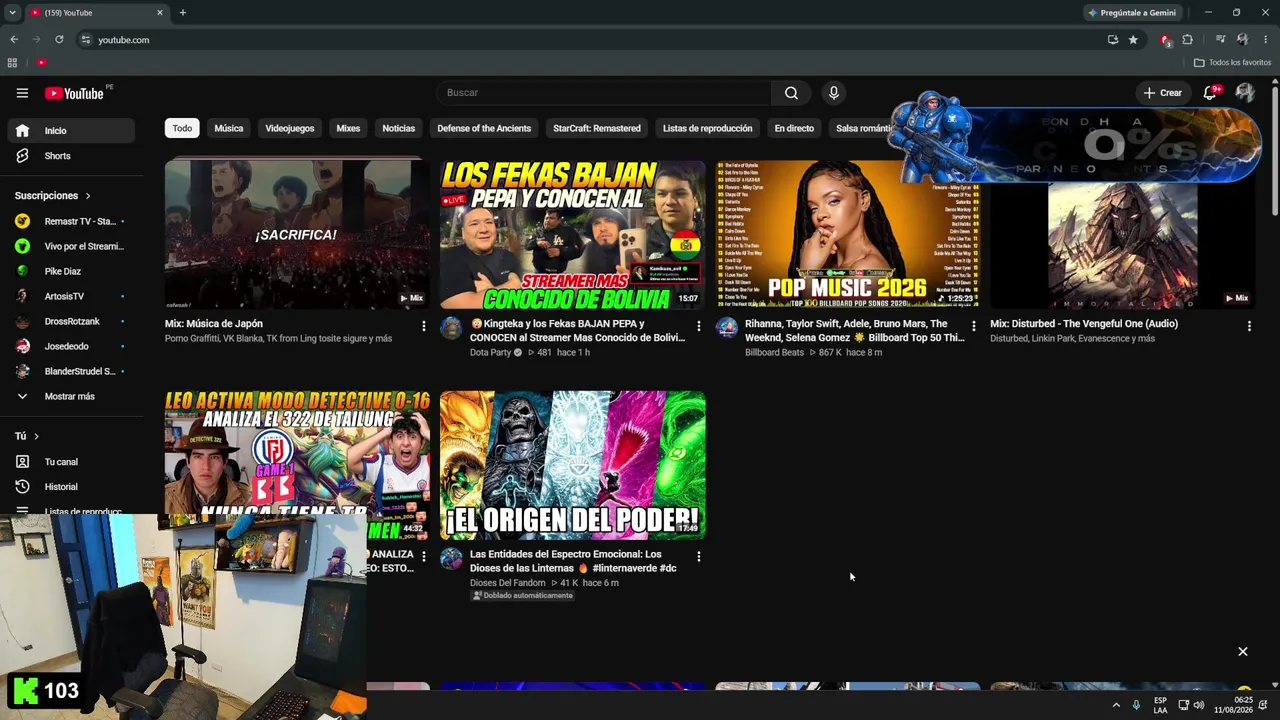Screen dimensions: 1280x720
Task: Click the Crear button
Action: (x=1163, y=93)
